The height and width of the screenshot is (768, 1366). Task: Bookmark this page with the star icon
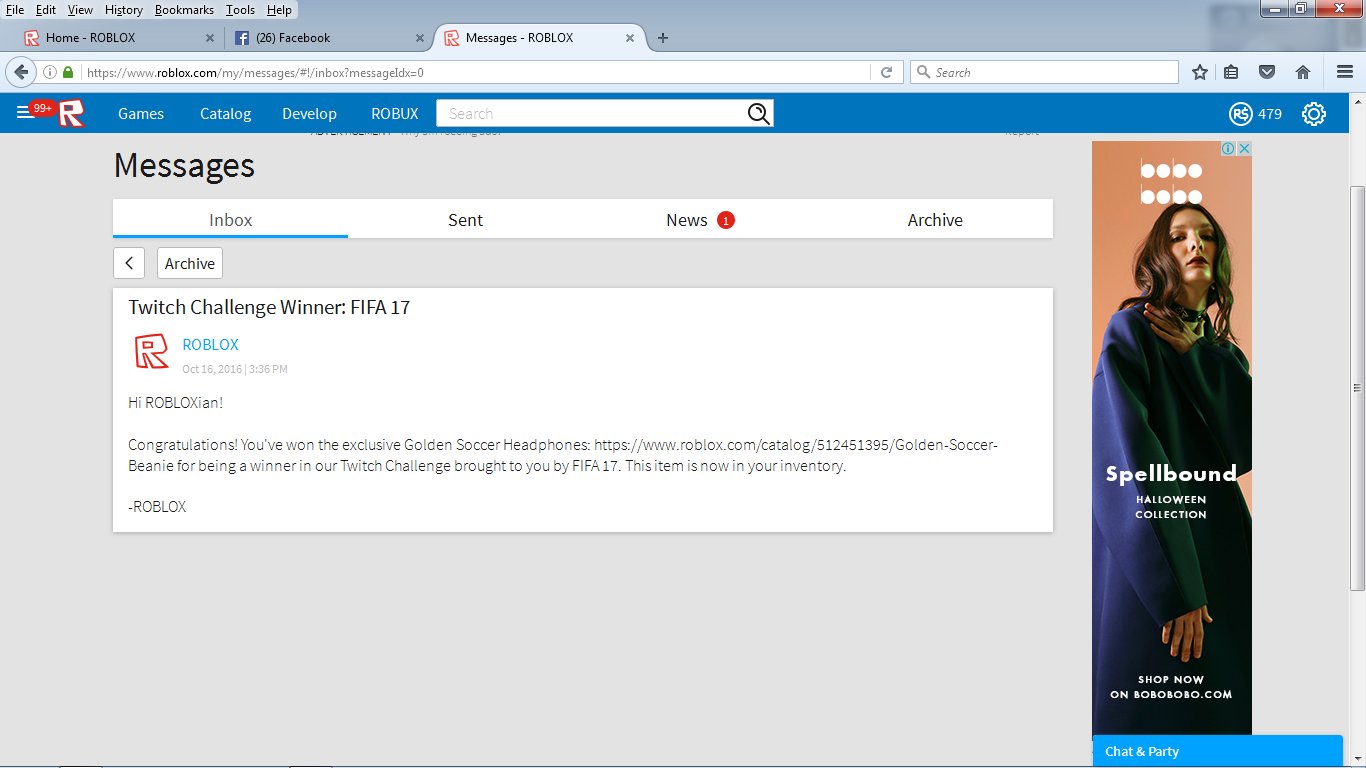[1200, 72]
